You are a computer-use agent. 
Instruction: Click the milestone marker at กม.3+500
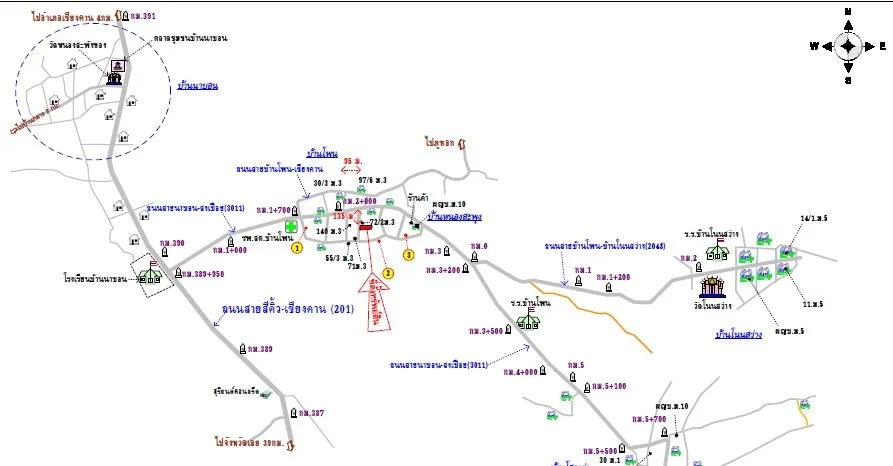pos(508,330)
